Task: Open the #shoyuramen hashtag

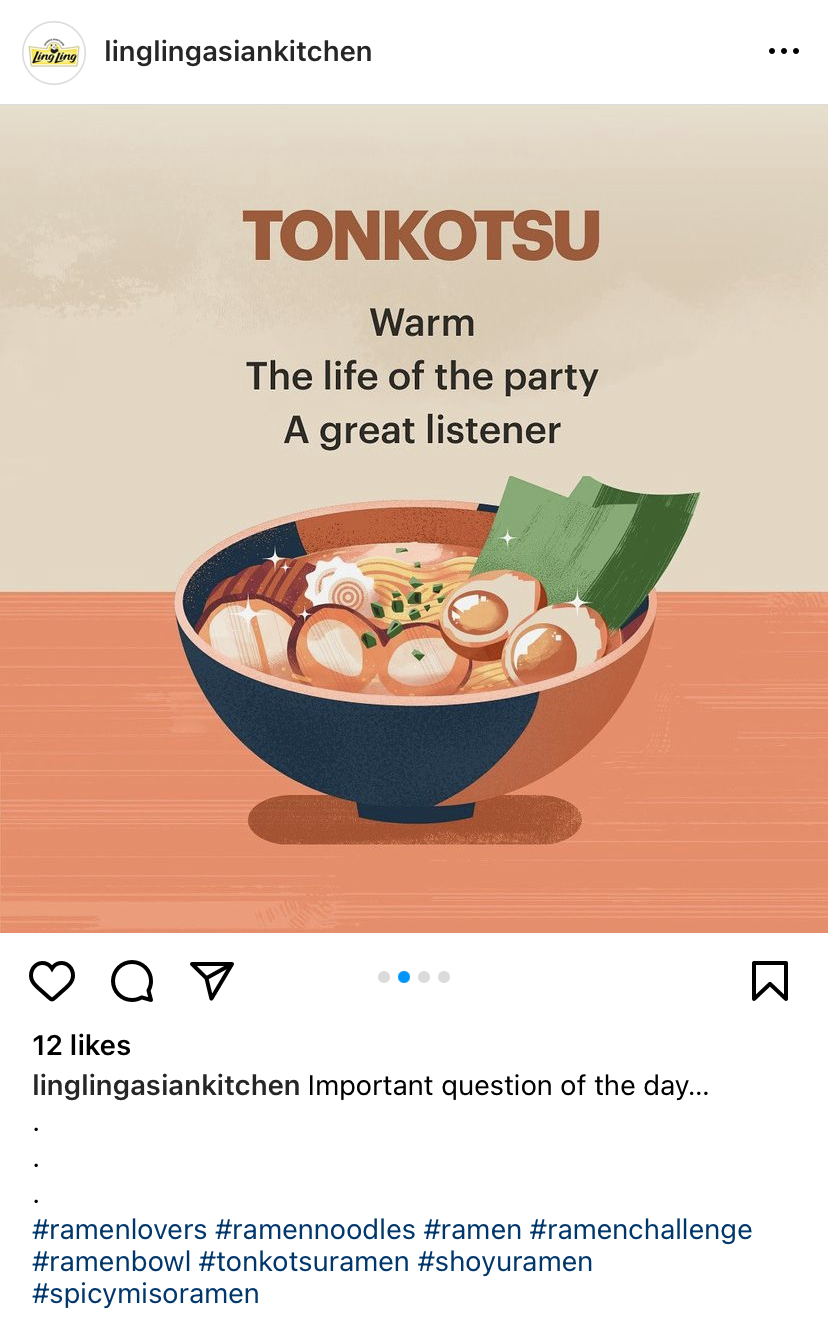Action: [505, 1261]
